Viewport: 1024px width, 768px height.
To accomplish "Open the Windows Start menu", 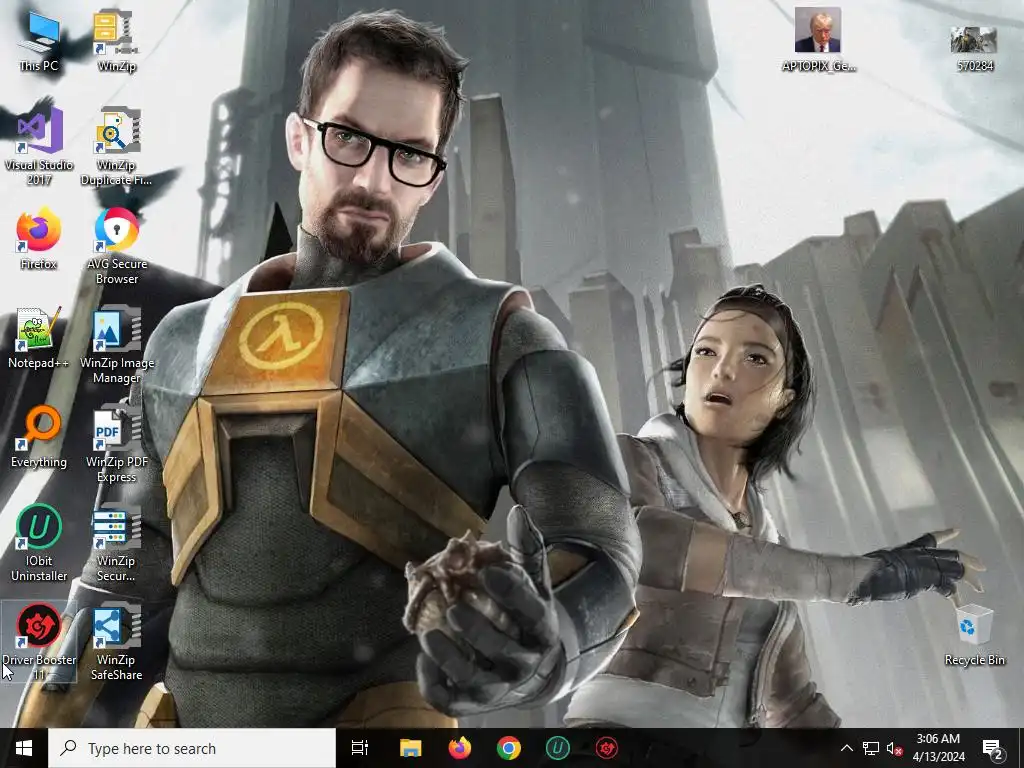I will click(x=24, y=748).
